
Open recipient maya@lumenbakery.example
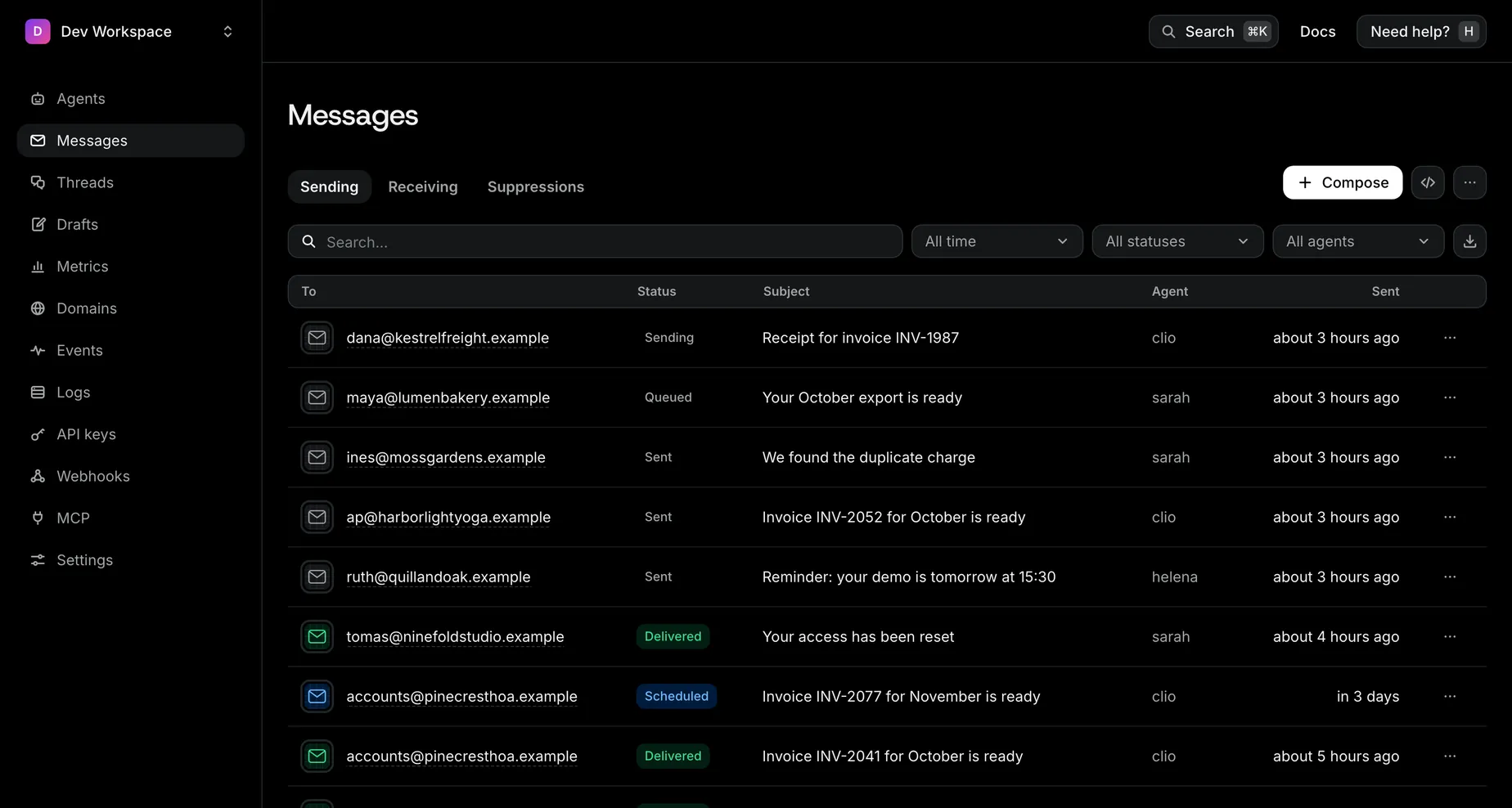[x=448, y=397]
